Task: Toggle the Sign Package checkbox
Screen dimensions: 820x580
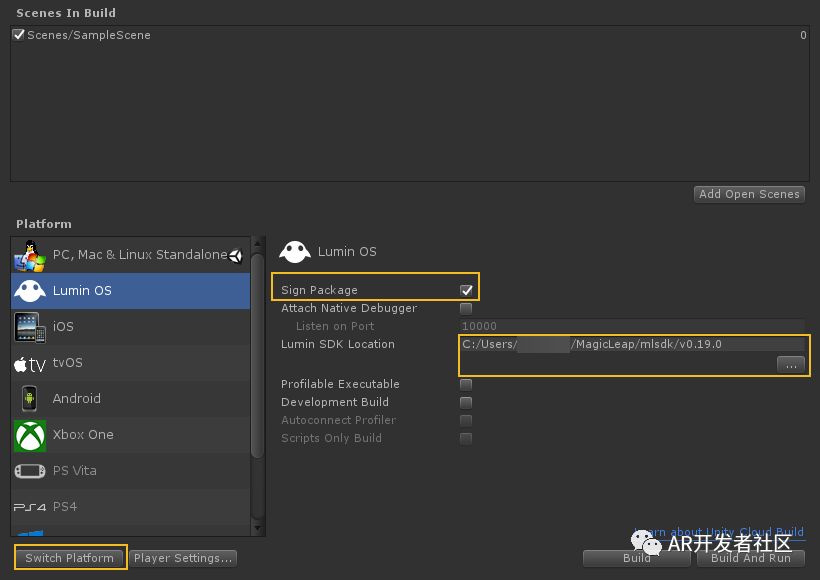Action: pos(466,290)
